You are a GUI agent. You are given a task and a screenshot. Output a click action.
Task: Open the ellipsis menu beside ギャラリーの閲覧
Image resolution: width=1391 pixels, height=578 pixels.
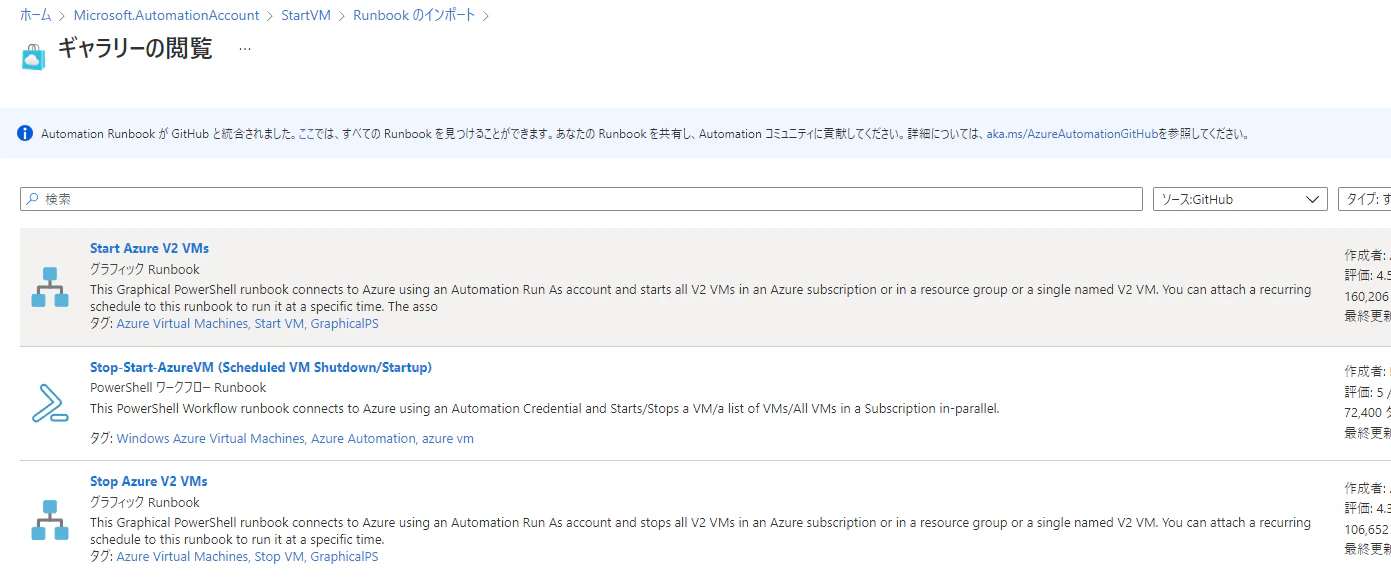click(x=245, y=49)
